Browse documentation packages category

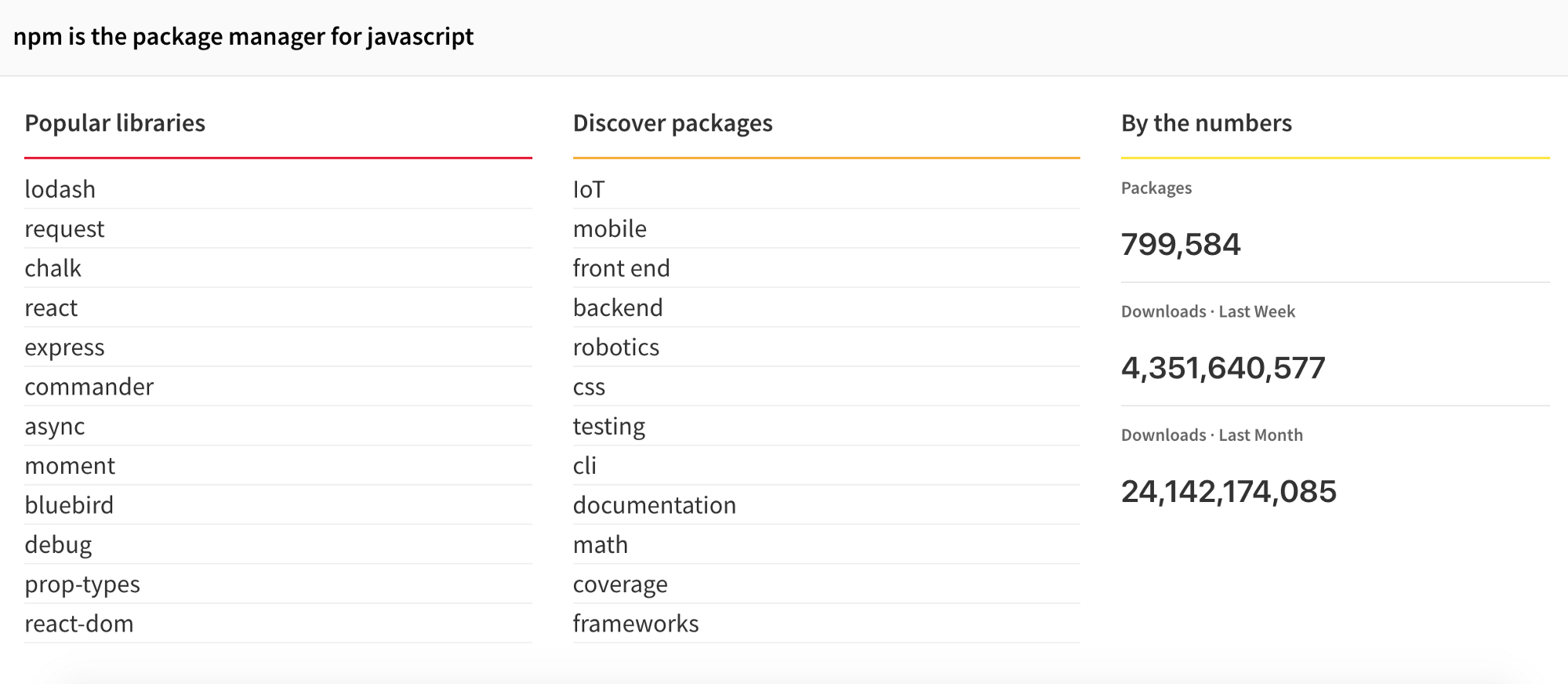(x=655, y=505)
